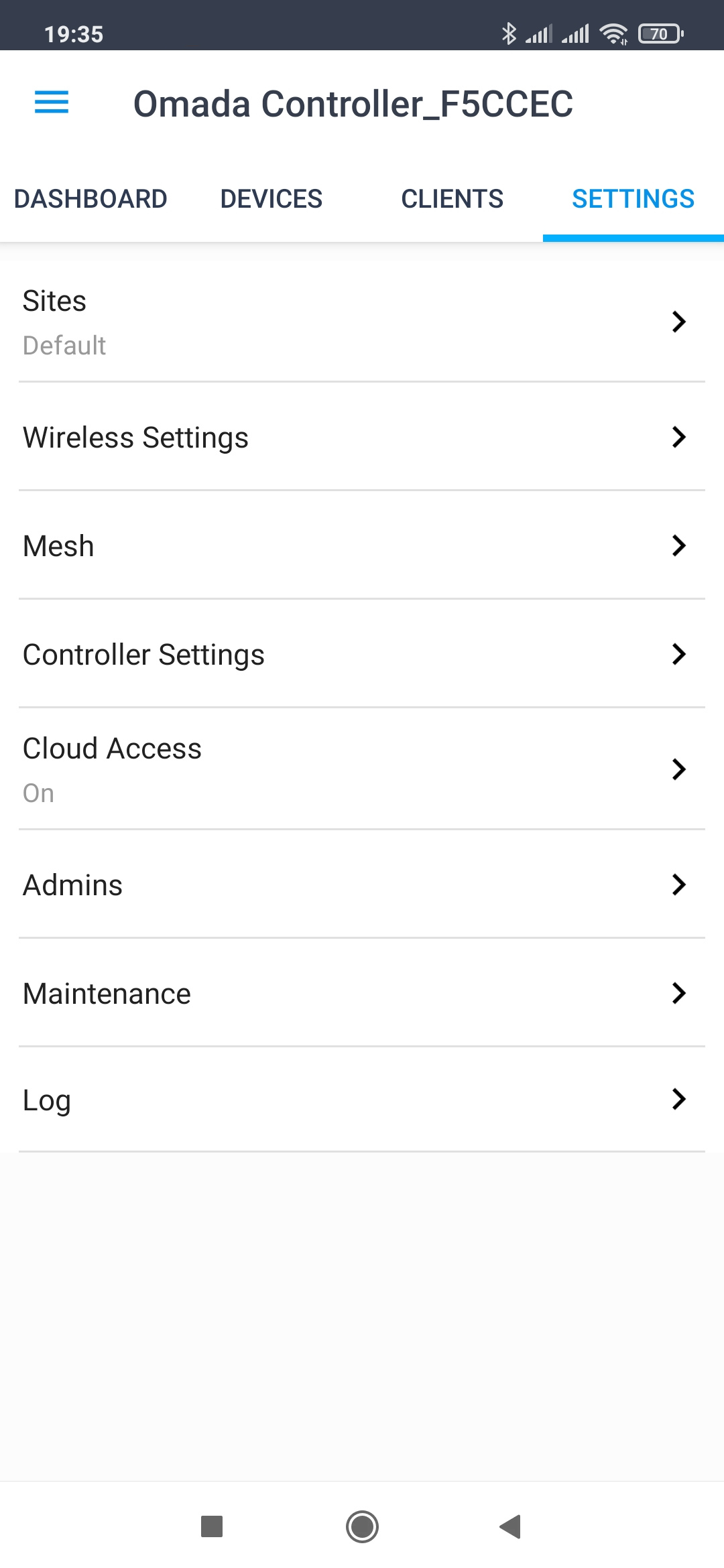724x1568 pixels.
Task: Open the Clients tab
Action: pos(452,199)
